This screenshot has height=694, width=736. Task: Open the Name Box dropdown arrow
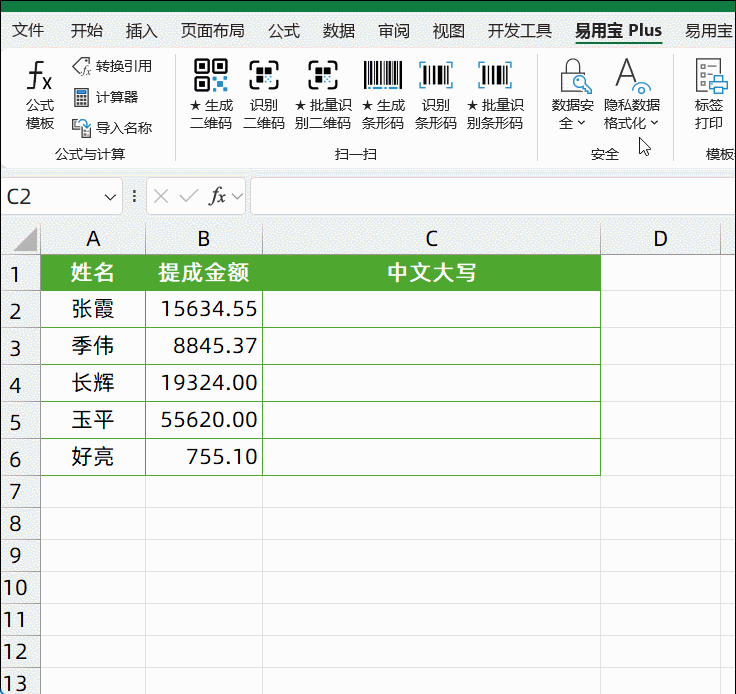109,197
